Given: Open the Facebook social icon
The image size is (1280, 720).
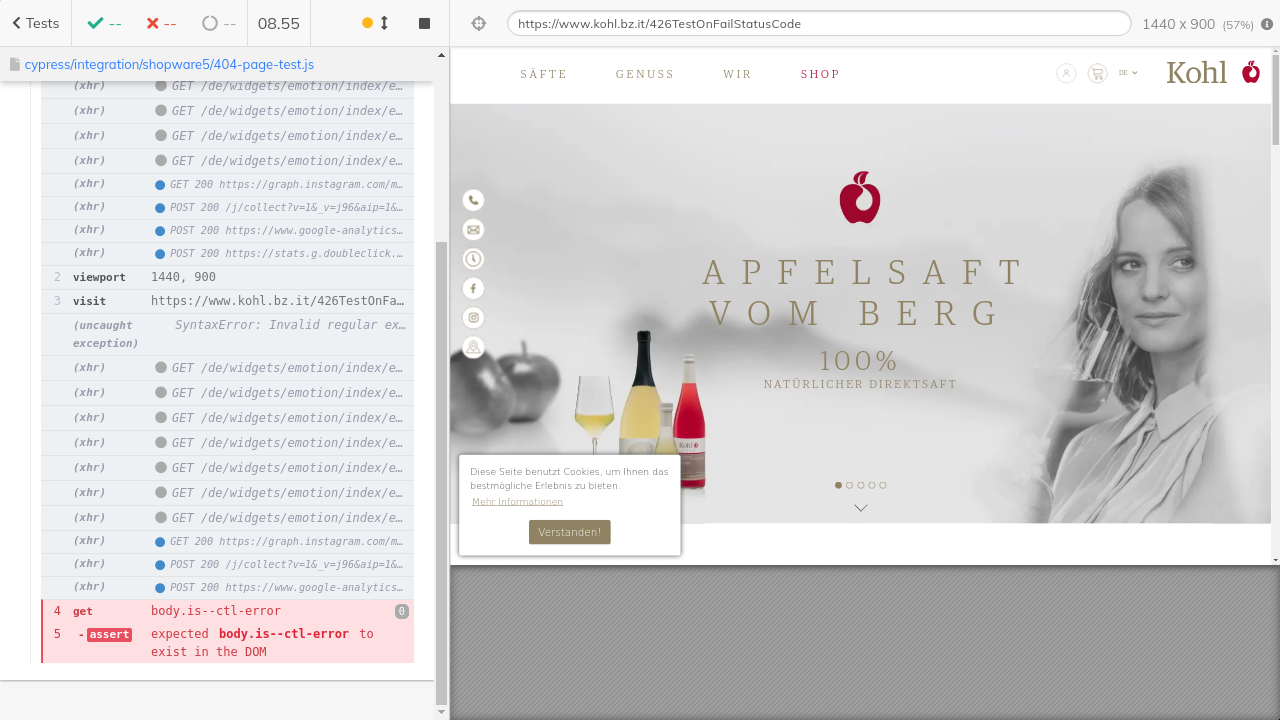Looking at the screenshot, I should tap(473, 288).
